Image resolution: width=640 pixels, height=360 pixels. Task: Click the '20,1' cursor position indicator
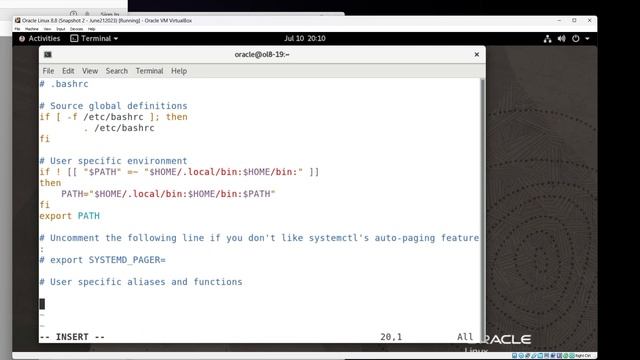391,337
